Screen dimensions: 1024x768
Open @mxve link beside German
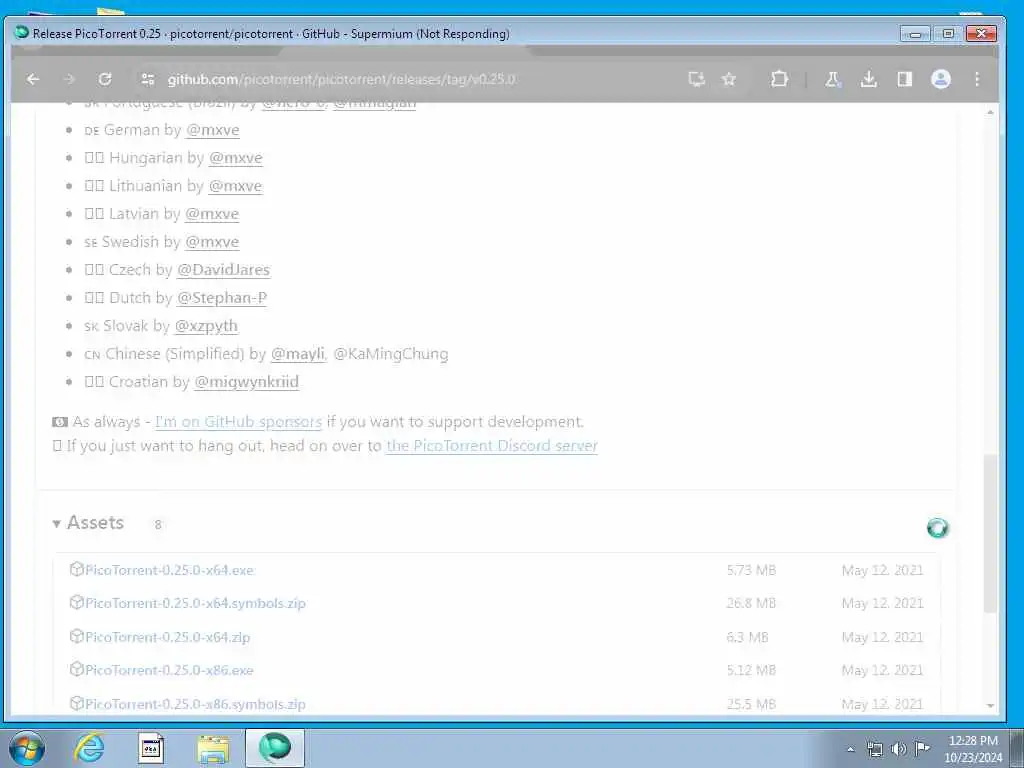tap(213, 130)
